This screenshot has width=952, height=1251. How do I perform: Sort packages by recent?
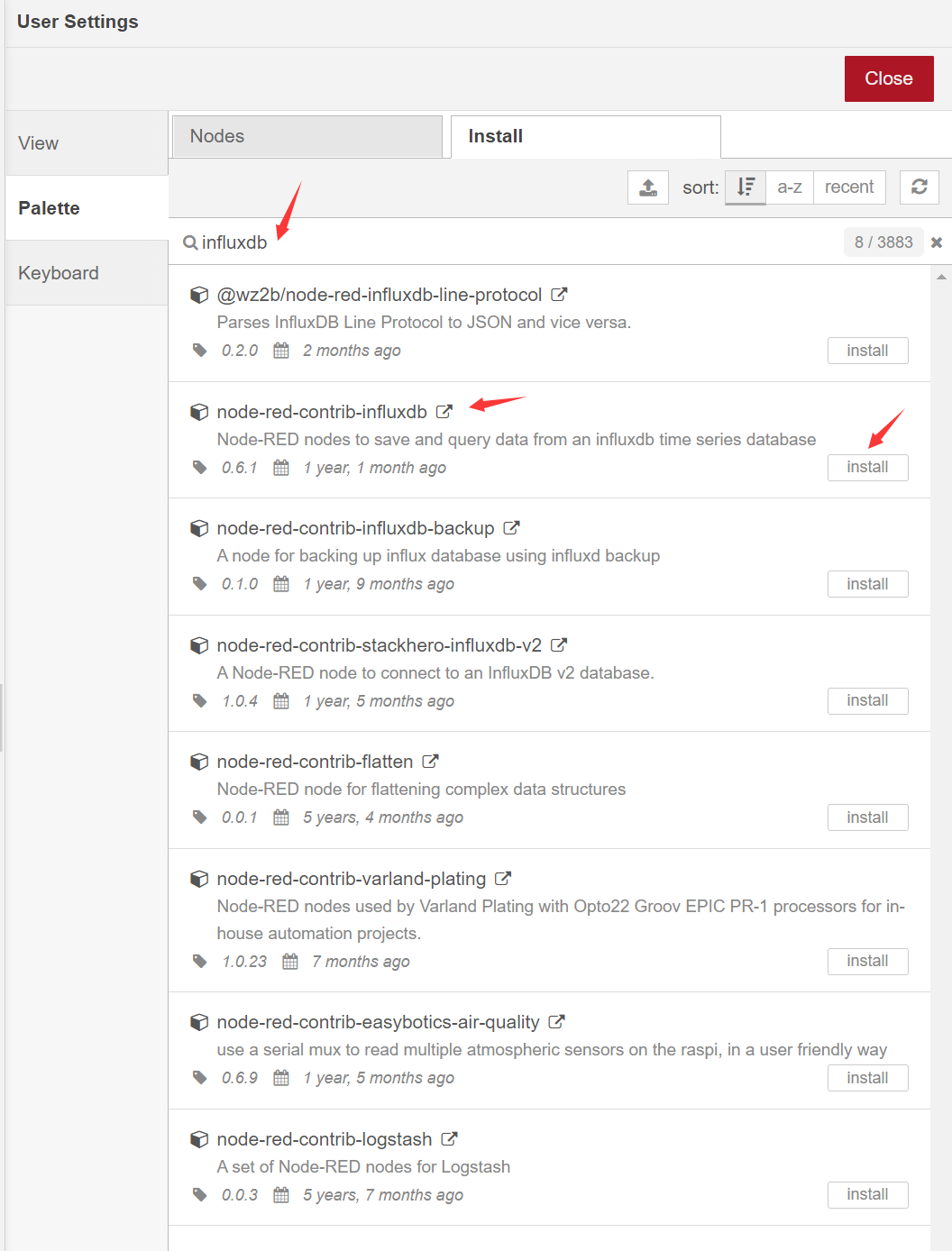point(849,187)
